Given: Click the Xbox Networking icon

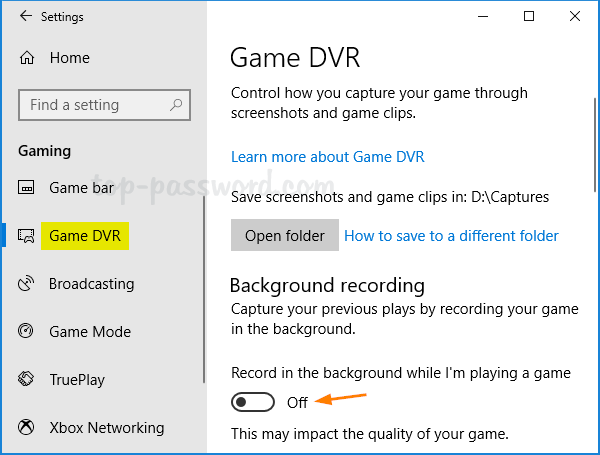Looking at the screenshot, I should (27, 428).
